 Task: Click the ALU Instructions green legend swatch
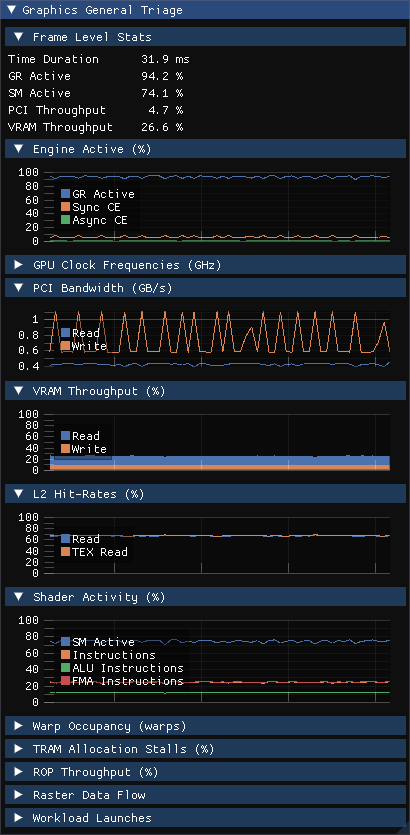pos(66,668)
